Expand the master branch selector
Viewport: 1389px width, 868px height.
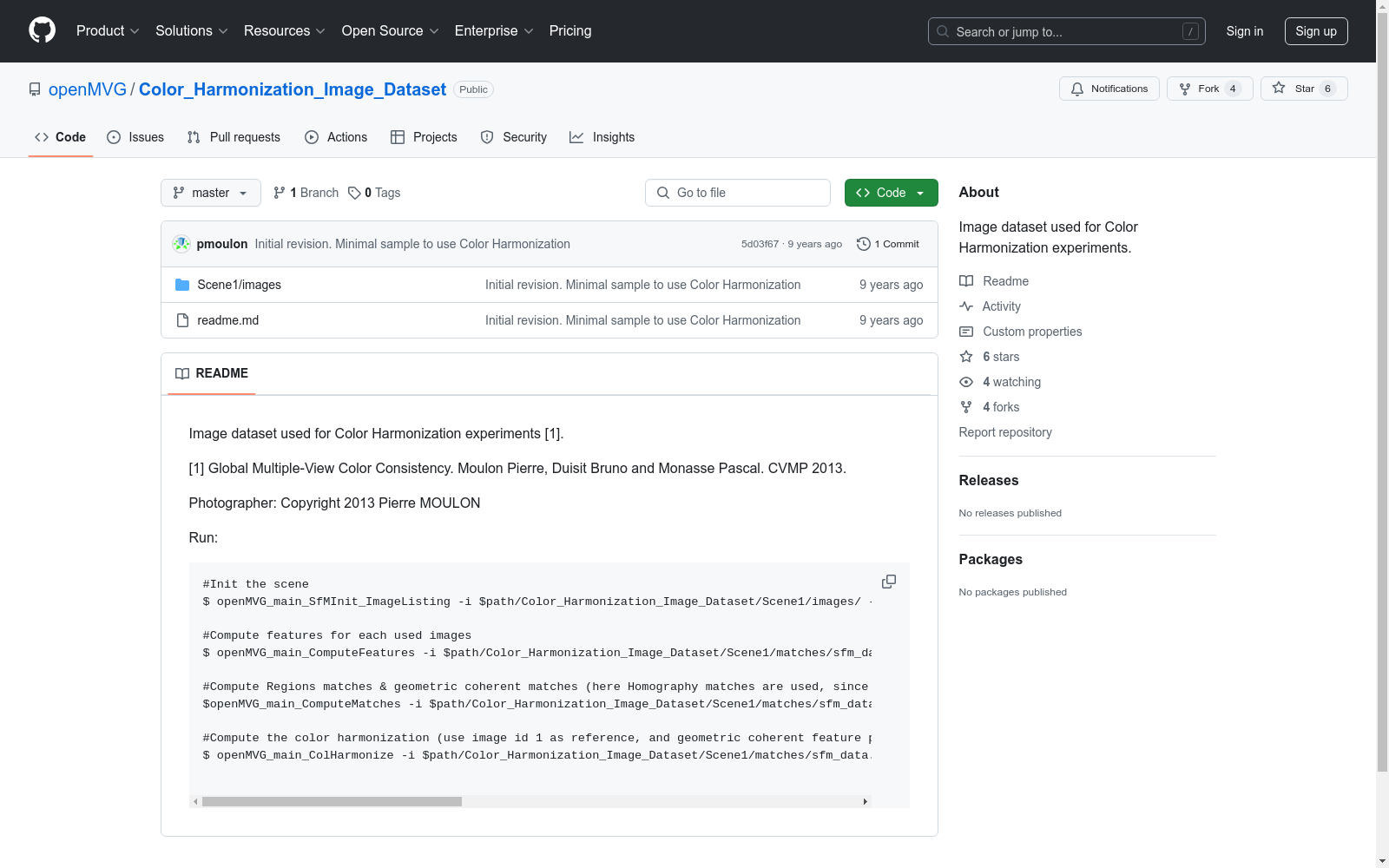[211, 193]
